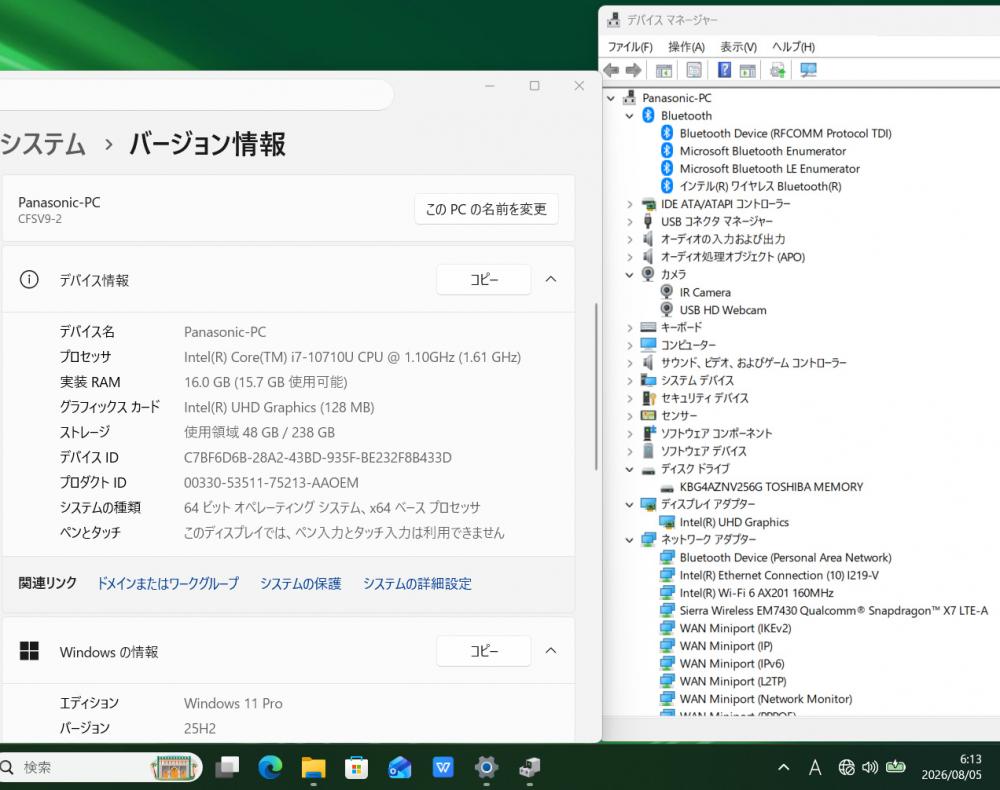Image resolution: width=1000 pixels, height=790 pixels.
Task: Click the 16.0 GB RAM value
Action: pyautogui.click(x=265, y=382)
